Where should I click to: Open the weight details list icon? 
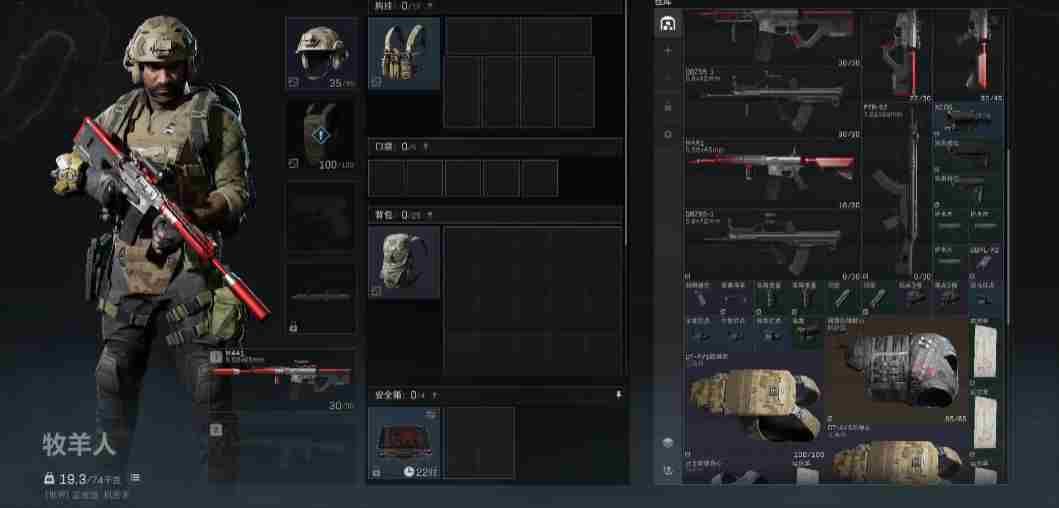pyautogui.click(x=135, y=478)
